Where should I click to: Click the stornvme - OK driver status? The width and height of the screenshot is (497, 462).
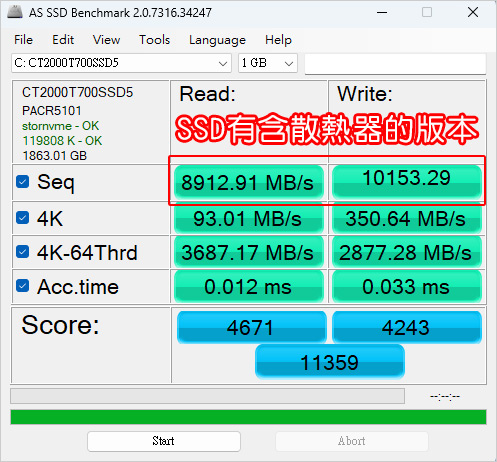coord(60,126)
